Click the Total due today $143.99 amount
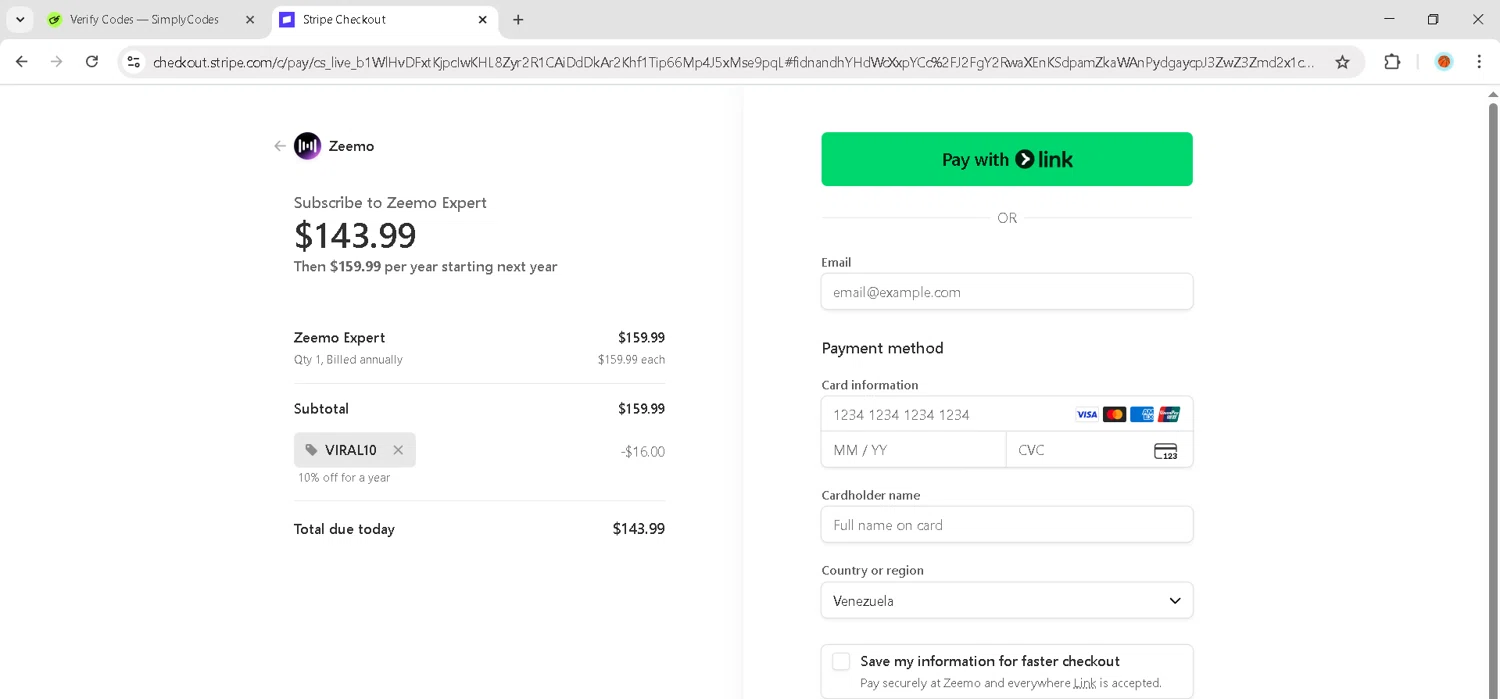The width and height of the screenshot is (1500, 699). click(639, 529)
